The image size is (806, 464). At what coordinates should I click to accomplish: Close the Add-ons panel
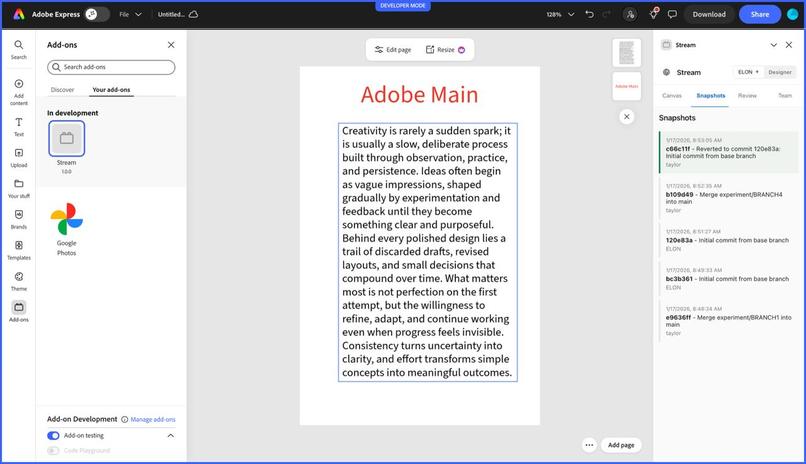point(171,45)
